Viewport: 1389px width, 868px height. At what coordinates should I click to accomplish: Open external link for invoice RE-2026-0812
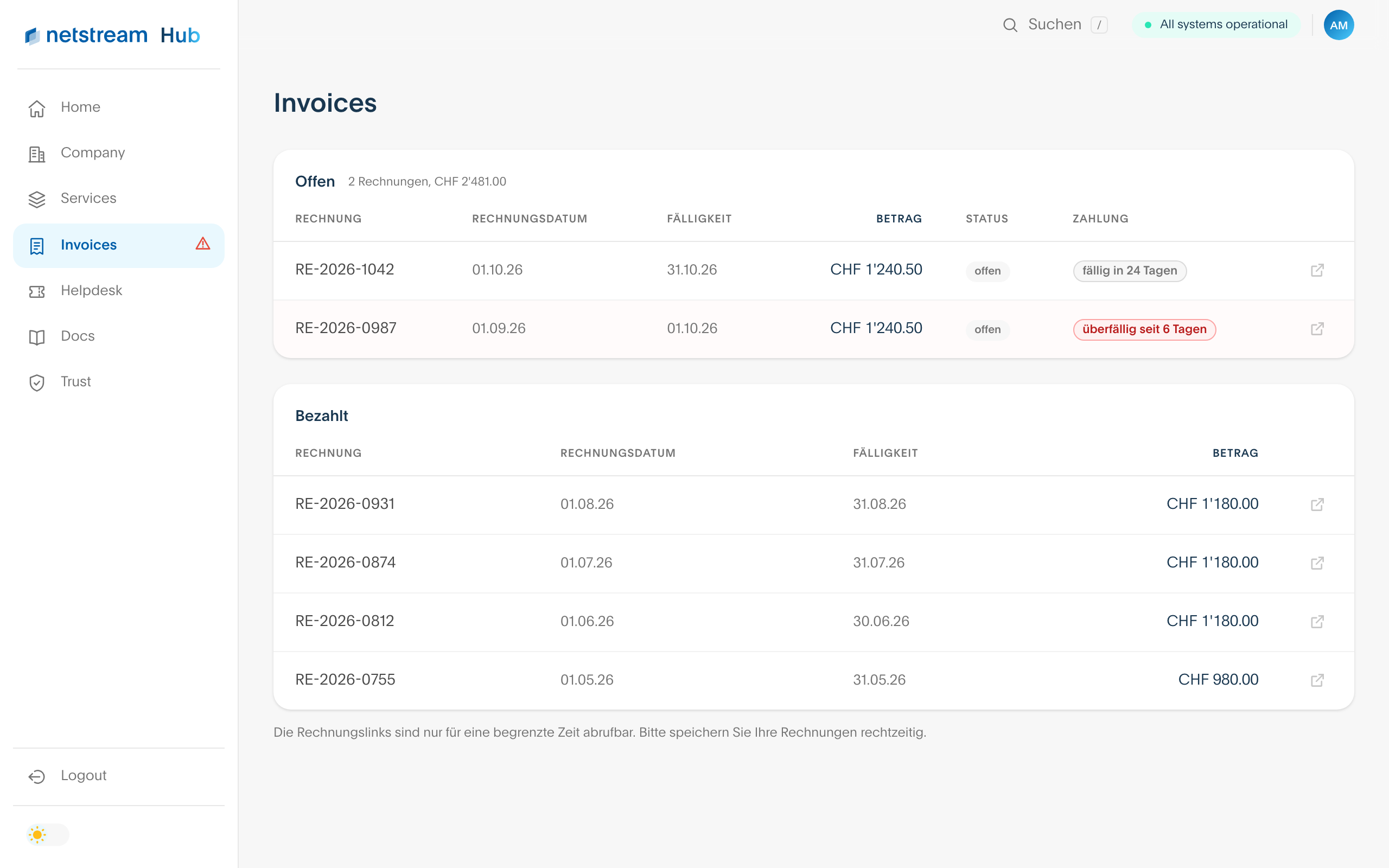point(1317,622)
